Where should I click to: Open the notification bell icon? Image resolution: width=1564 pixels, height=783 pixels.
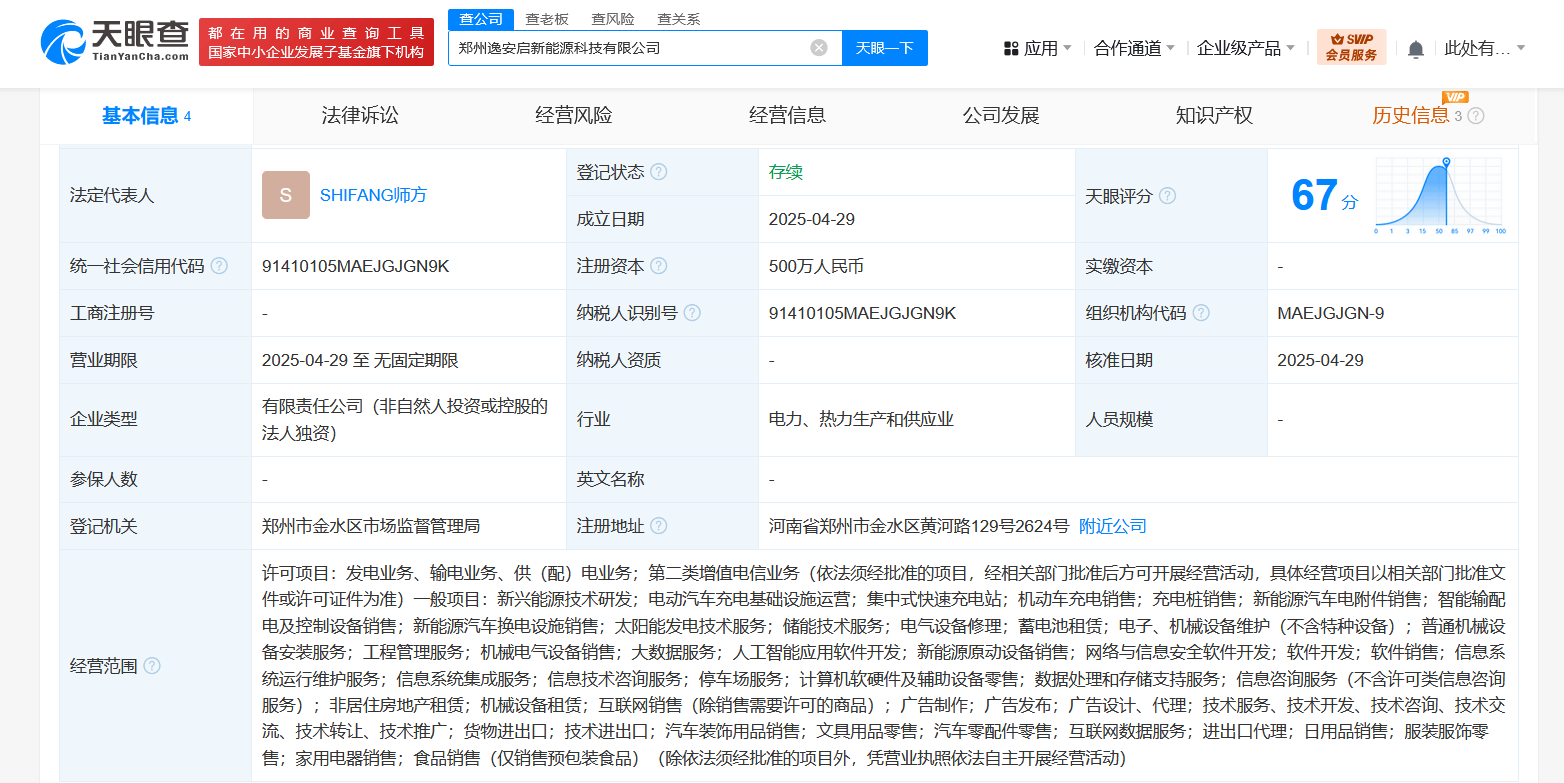click(x=1416, y=49)
